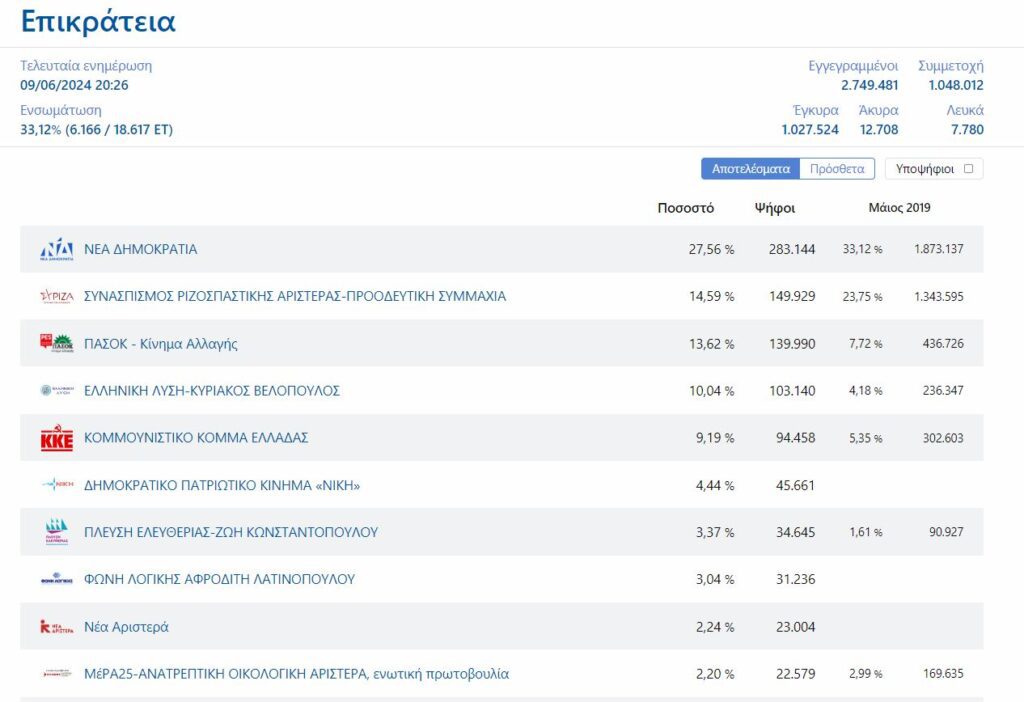This screenshot has height=702, width=1024.
Task: Open the ΜέΡΑ25-ΑΝΑΤΡΕΠΤΙΚΗ ΟΙΚΟΛΟΓΙΚΗ ΑΡΙΣΤΕΡΑ link
Action: coord(296,674)
